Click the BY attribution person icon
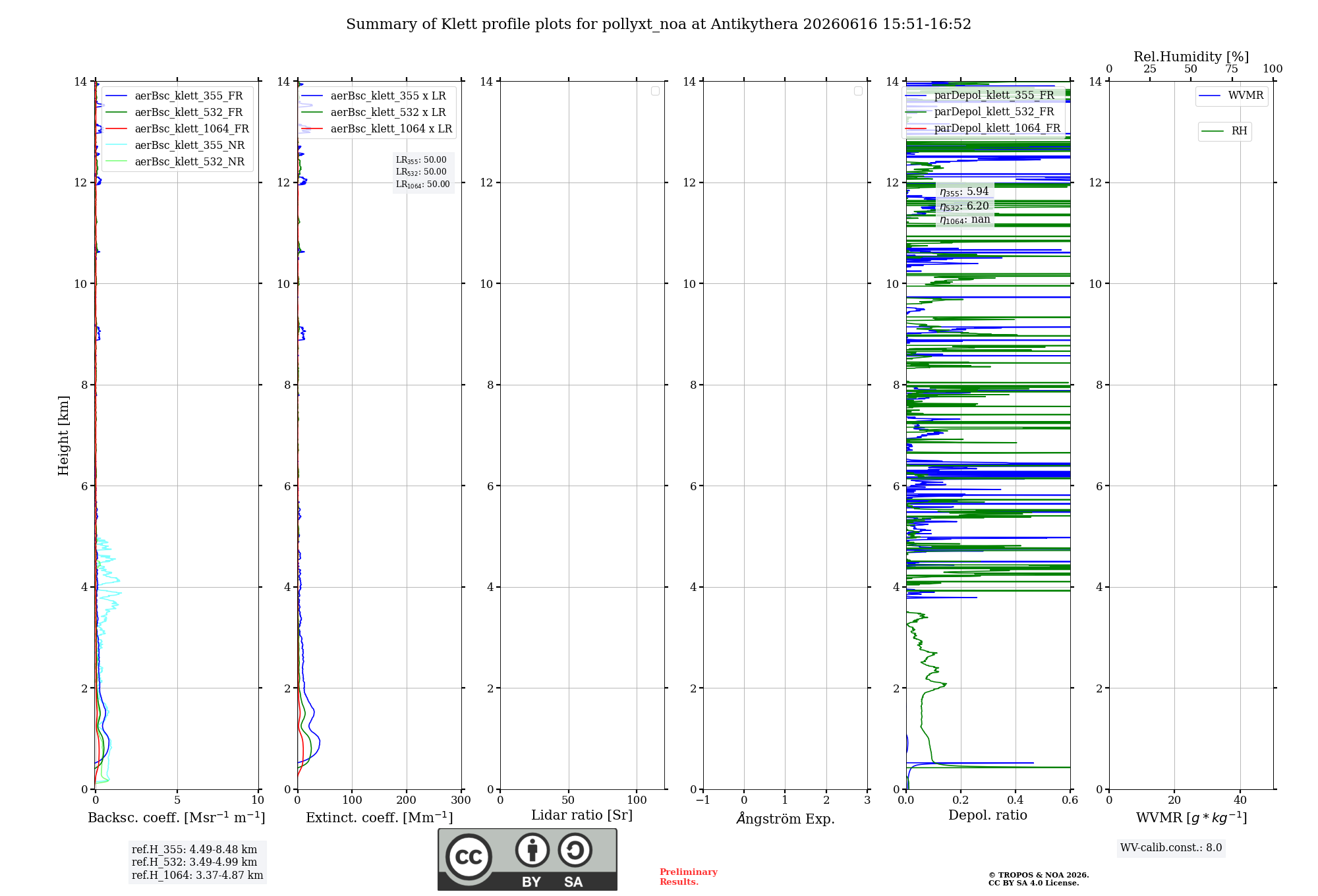Viewport: 1318px width, 896px height. coord(532,850)
